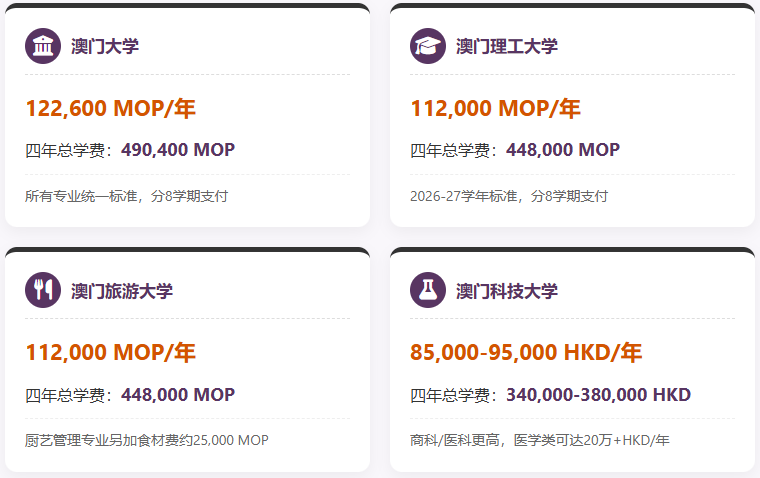Click the 340,000-380,000 HKD total fee
The image size is (760, 478).
[x=598, y=394]
